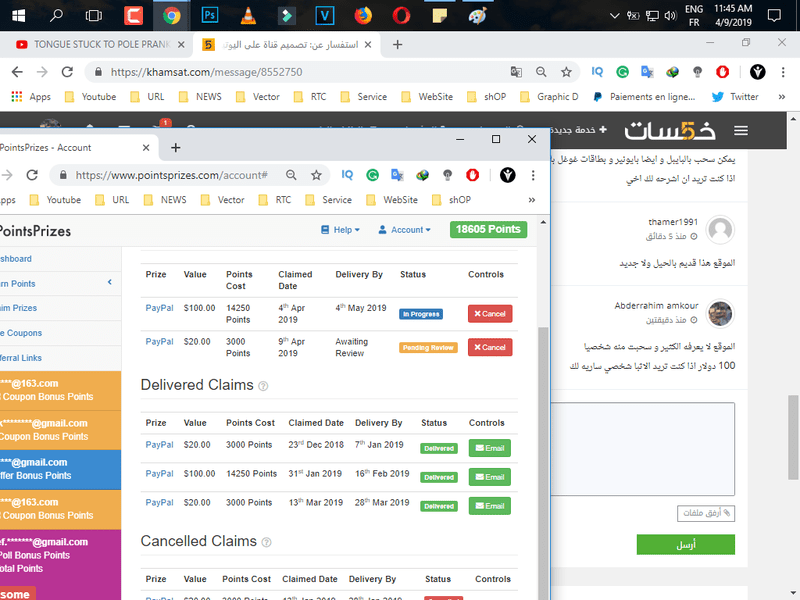The width and height of the screenshot is (800, 600).
Task: Launch VLC media player from the taskbar
Action: click(248, 15)
